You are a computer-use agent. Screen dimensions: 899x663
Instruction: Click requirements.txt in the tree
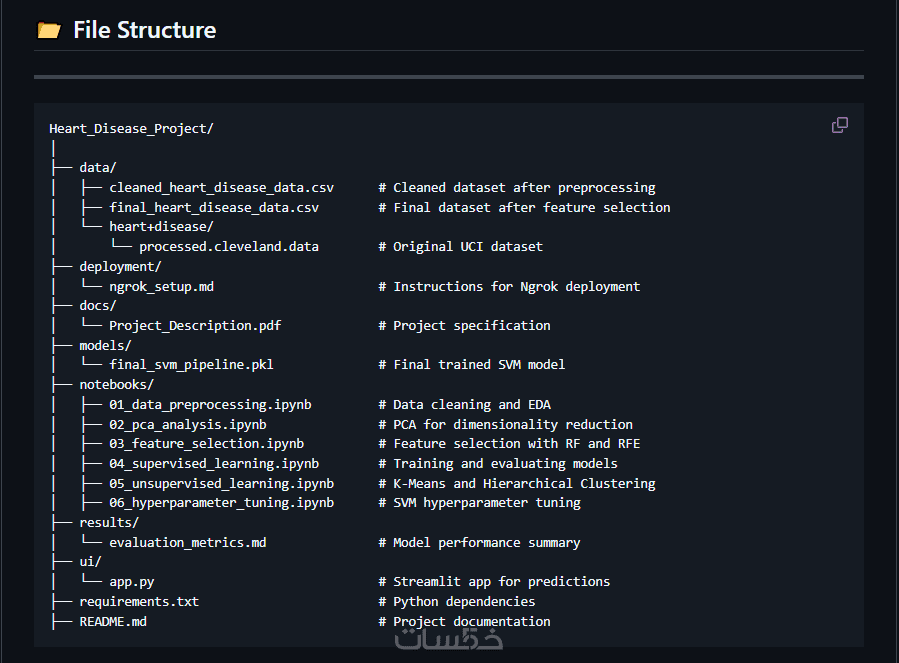click(139, 601)
